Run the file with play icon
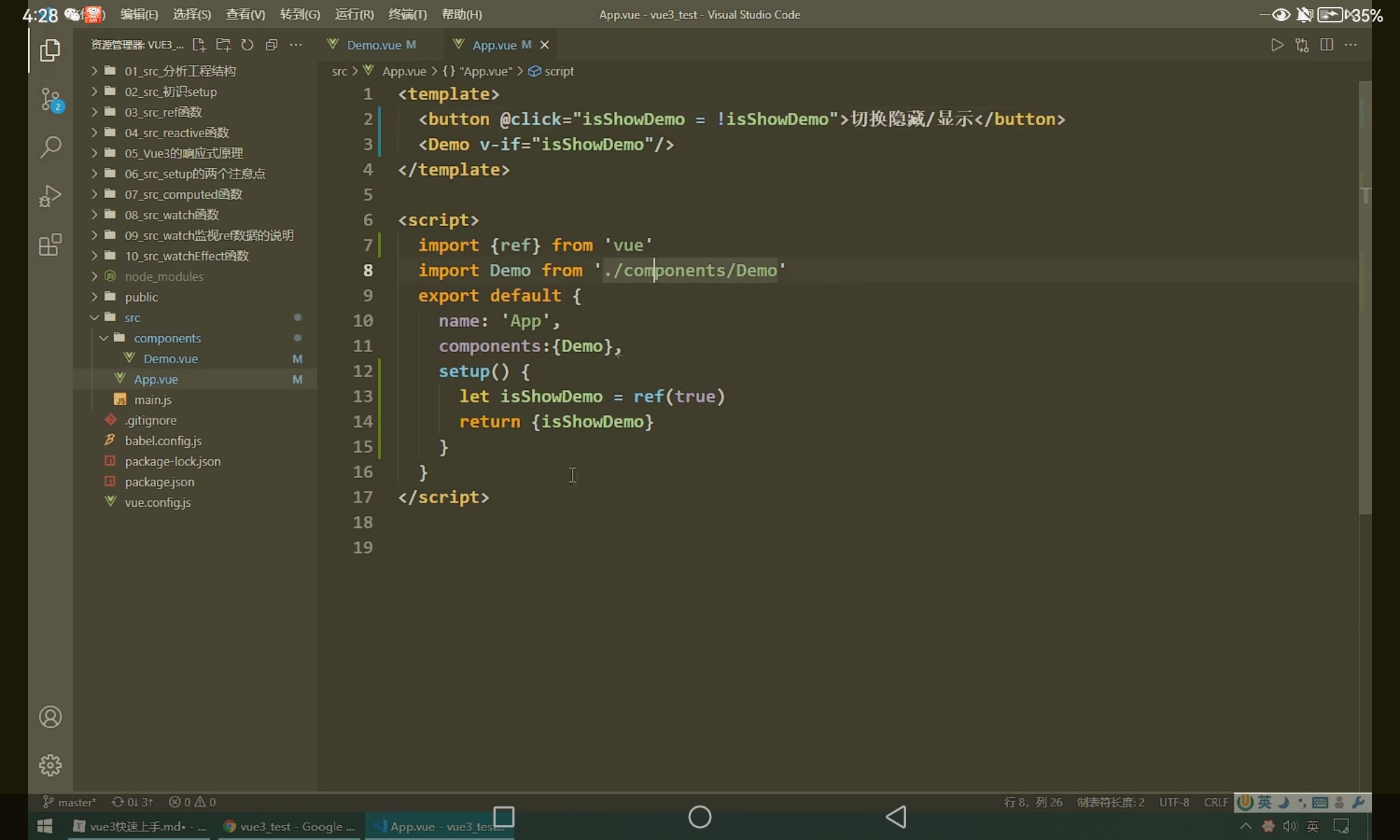This screenshot has width=1400, height=840. click(x=1277, y=45)
